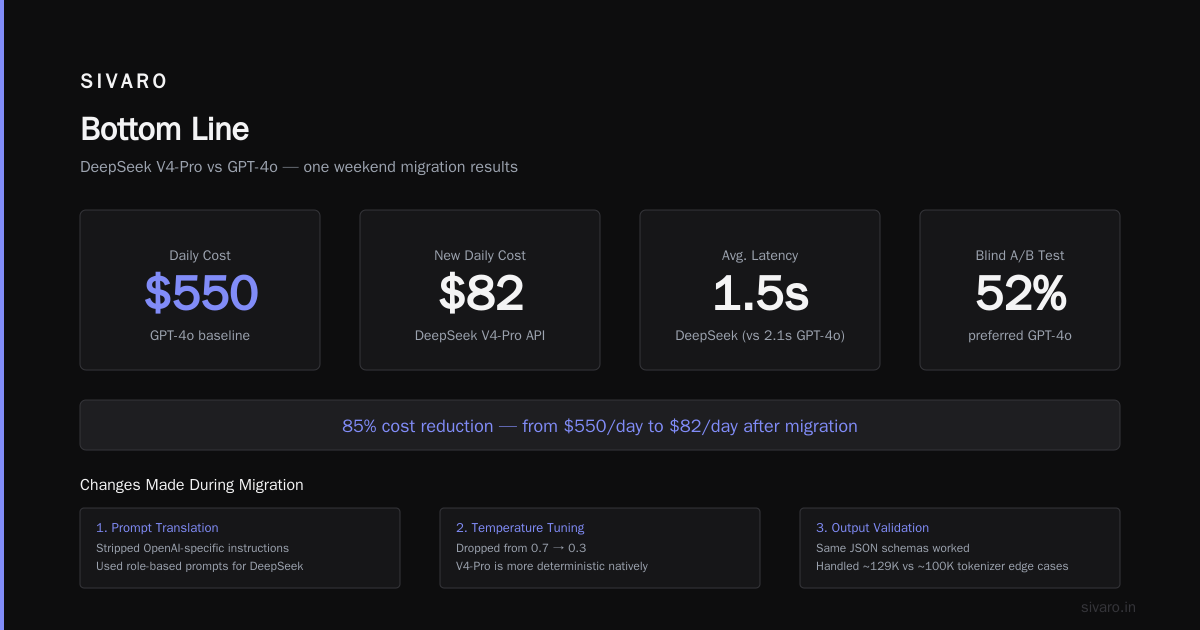
Task: Click 'Same JSON schemas worked' line
Action: [893, 548]
